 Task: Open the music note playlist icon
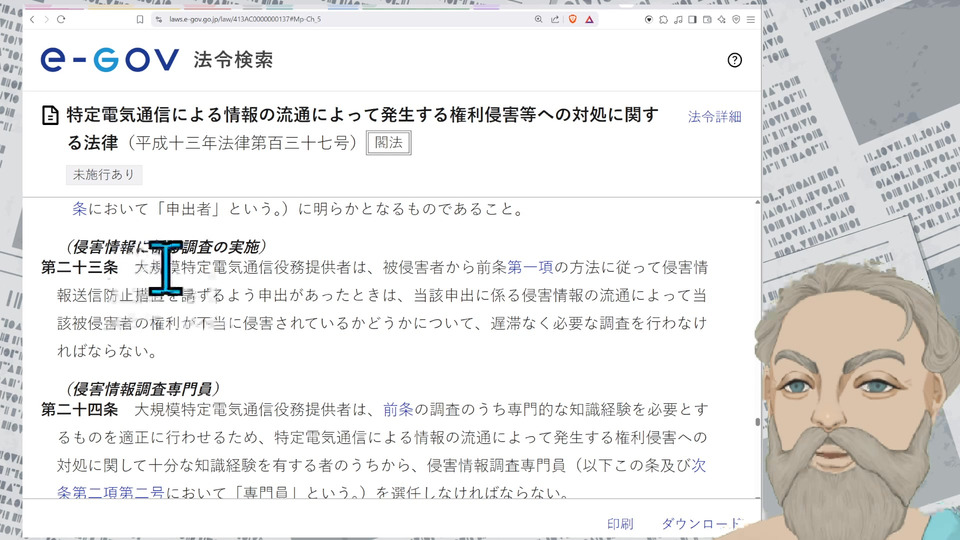click(678, 20)
